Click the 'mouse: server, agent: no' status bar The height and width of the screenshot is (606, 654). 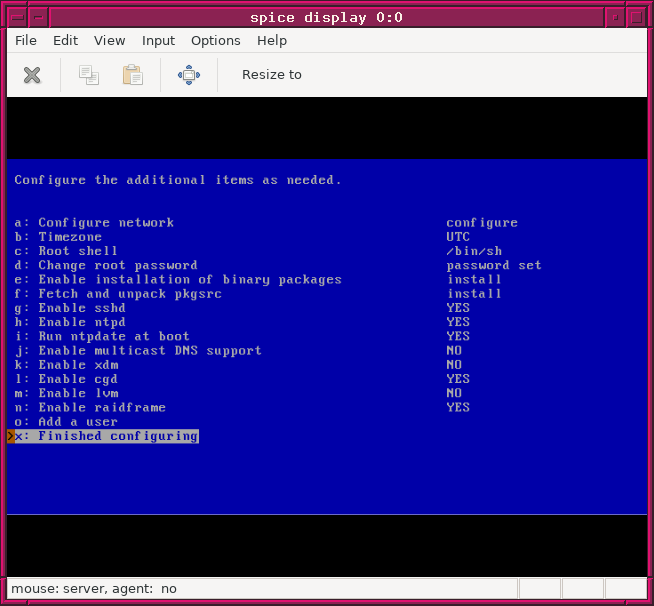click(x=94, y=589)
